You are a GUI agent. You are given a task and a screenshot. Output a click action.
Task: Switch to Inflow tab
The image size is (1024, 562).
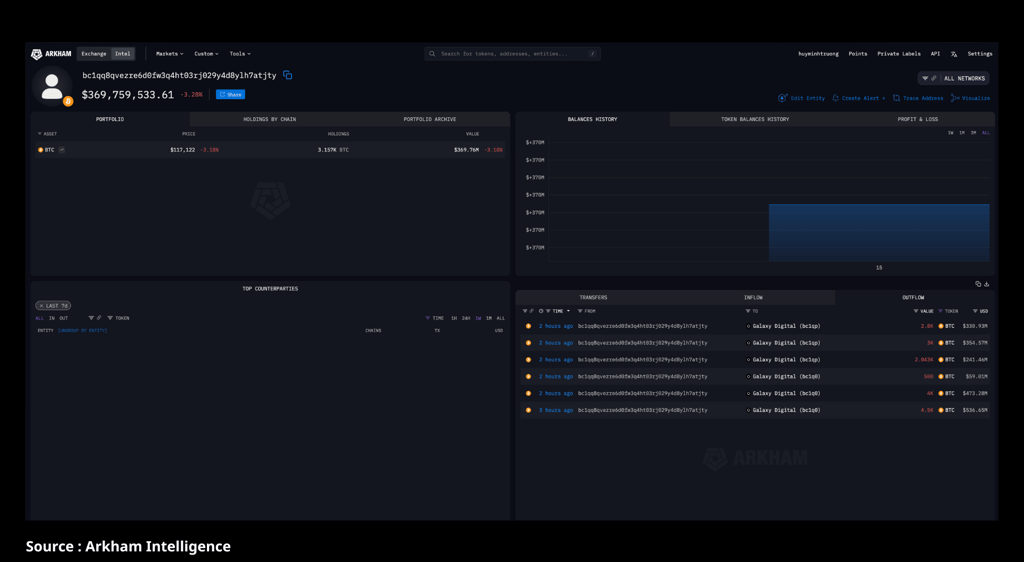[x=753, y=298]
